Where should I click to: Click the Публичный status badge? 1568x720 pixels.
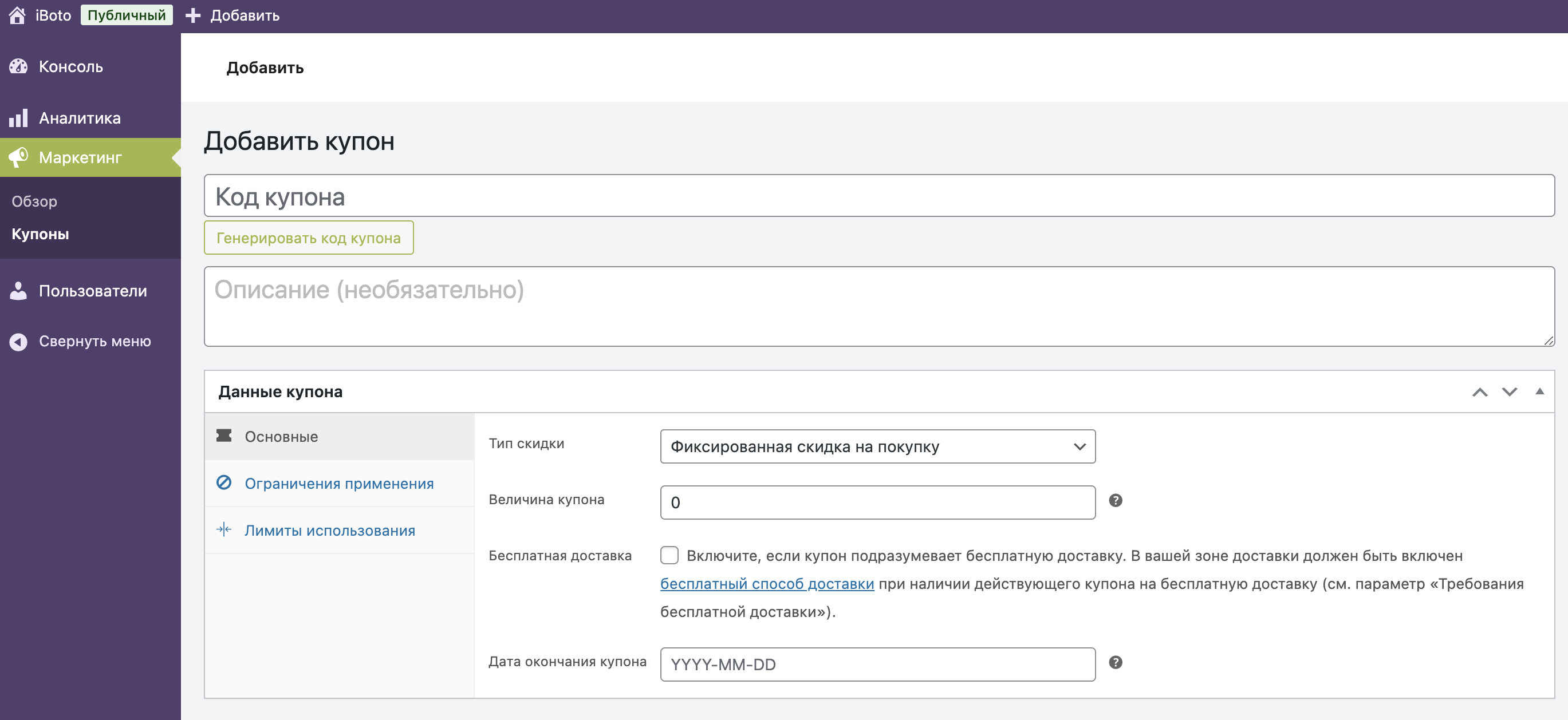tap(127, 15)
